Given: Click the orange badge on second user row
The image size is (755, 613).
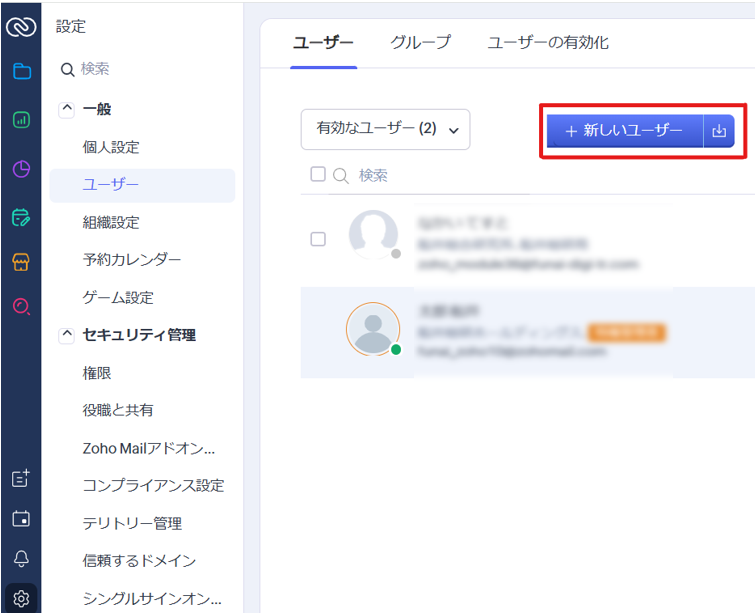Looking at the screenshot, I should 627,332.
